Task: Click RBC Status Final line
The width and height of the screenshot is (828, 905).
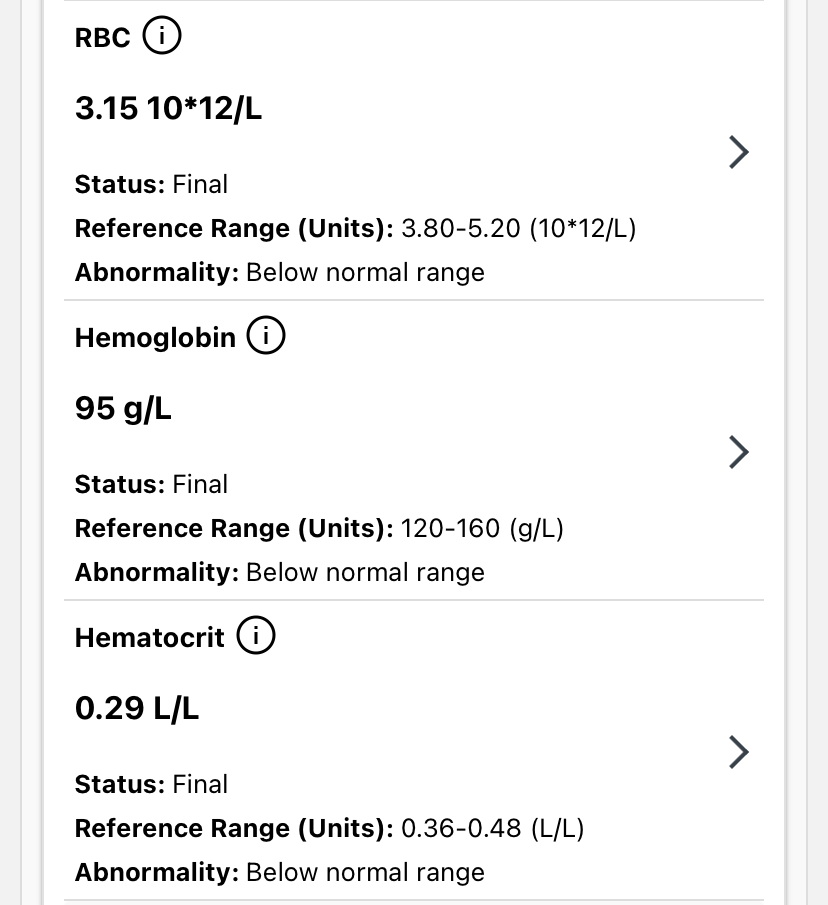Action: coord(151,184)
